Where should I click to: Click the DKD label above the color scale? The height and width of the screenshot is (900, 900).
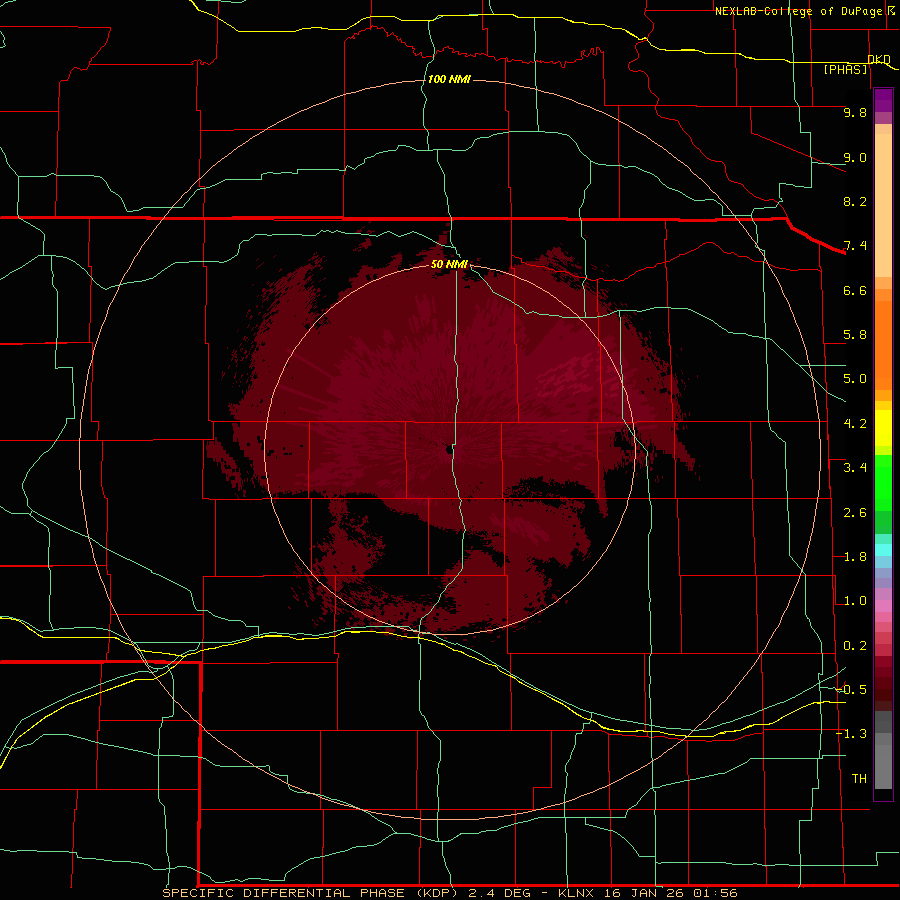tap(879, 59)
